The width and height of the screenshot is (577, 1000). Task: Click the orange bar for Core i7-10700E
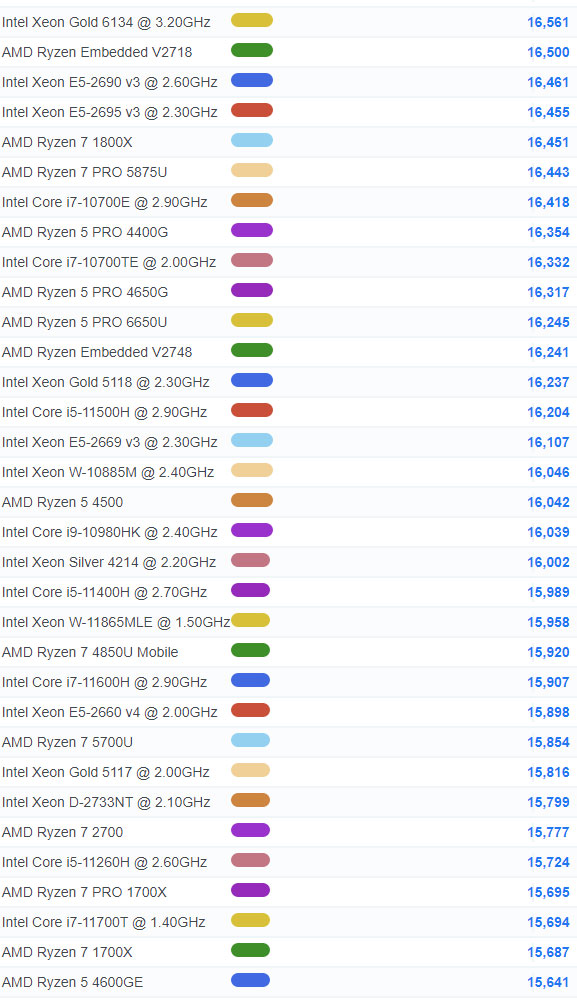[x=252, y=200]
